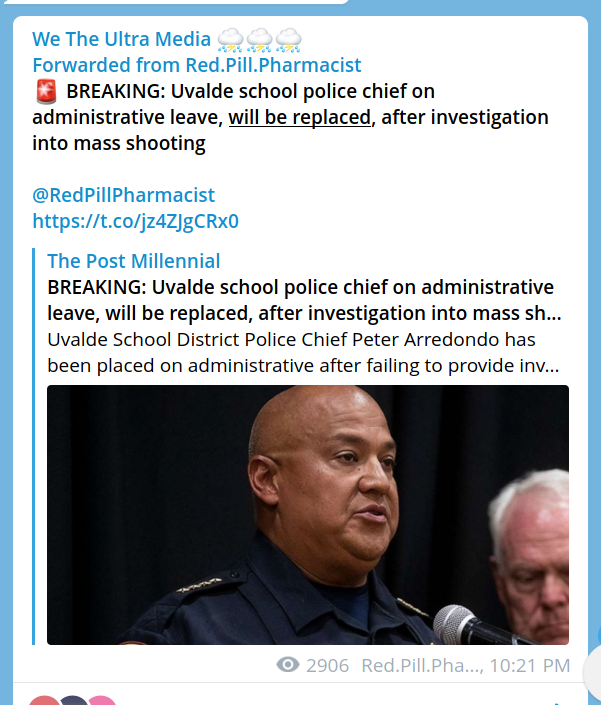Viewport: 601px width, 705px height.
Task: Click the Red.Pill.Pha... signature
Action: (419, 665)
